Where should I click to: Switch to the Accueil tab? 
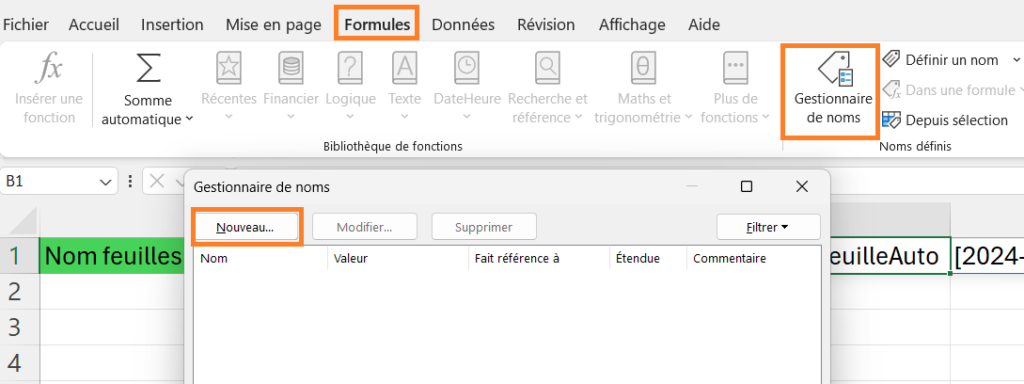(94, 25)
